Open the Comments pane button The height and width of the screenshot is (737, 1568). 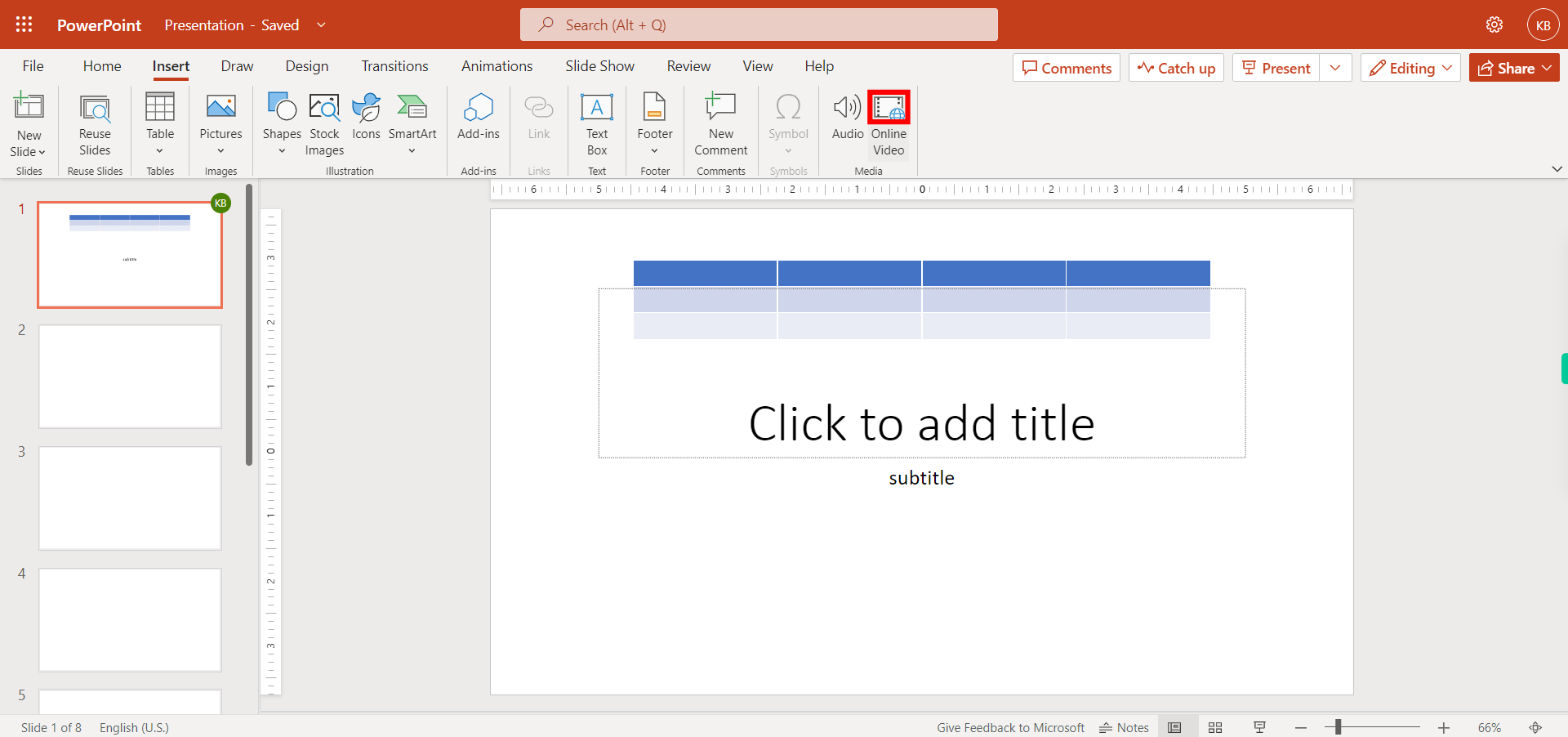pos(1067,68)
